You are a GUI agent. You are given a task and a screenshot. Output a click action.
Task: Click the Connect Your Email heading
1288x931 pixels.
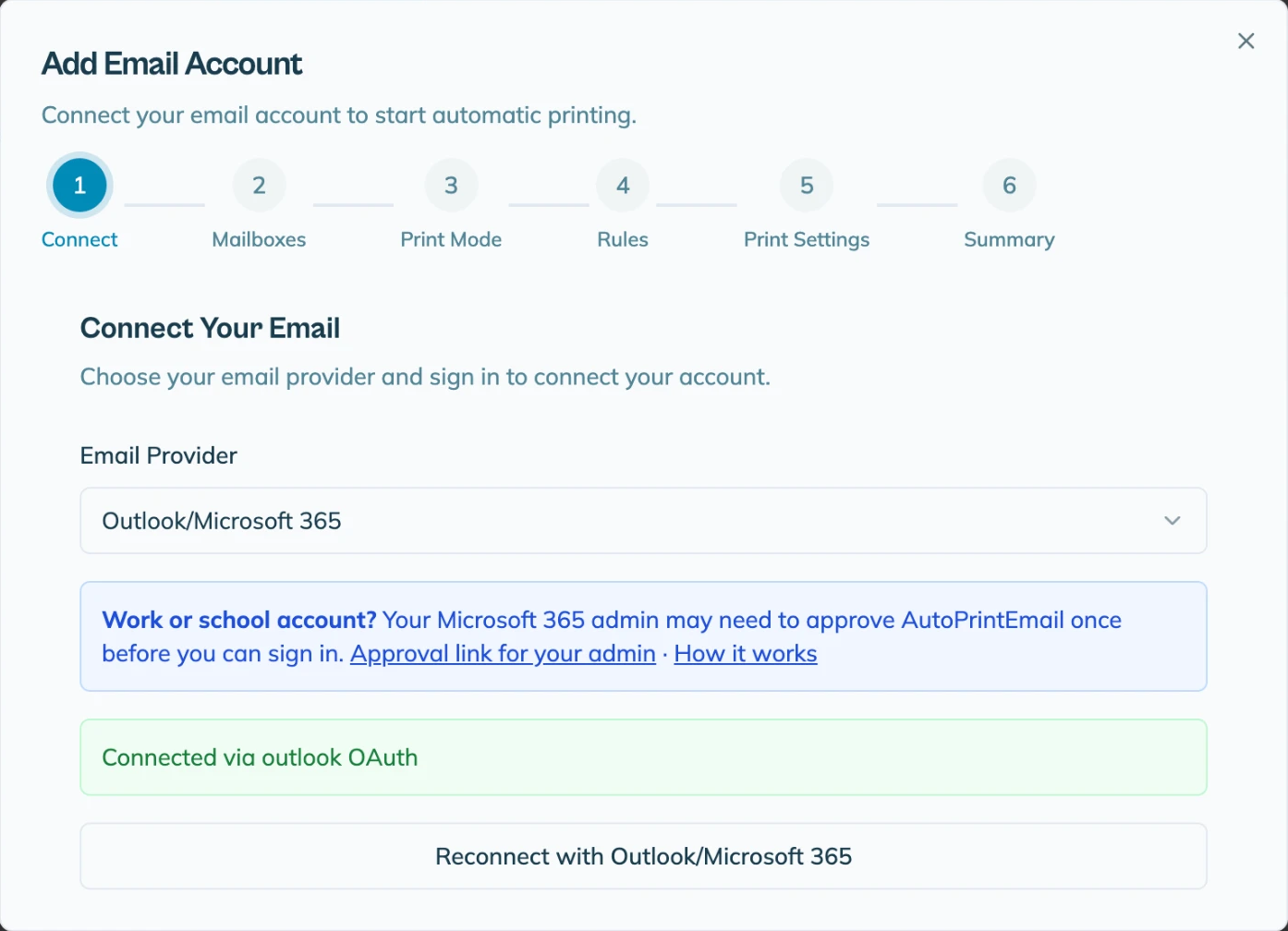[210, 328]
